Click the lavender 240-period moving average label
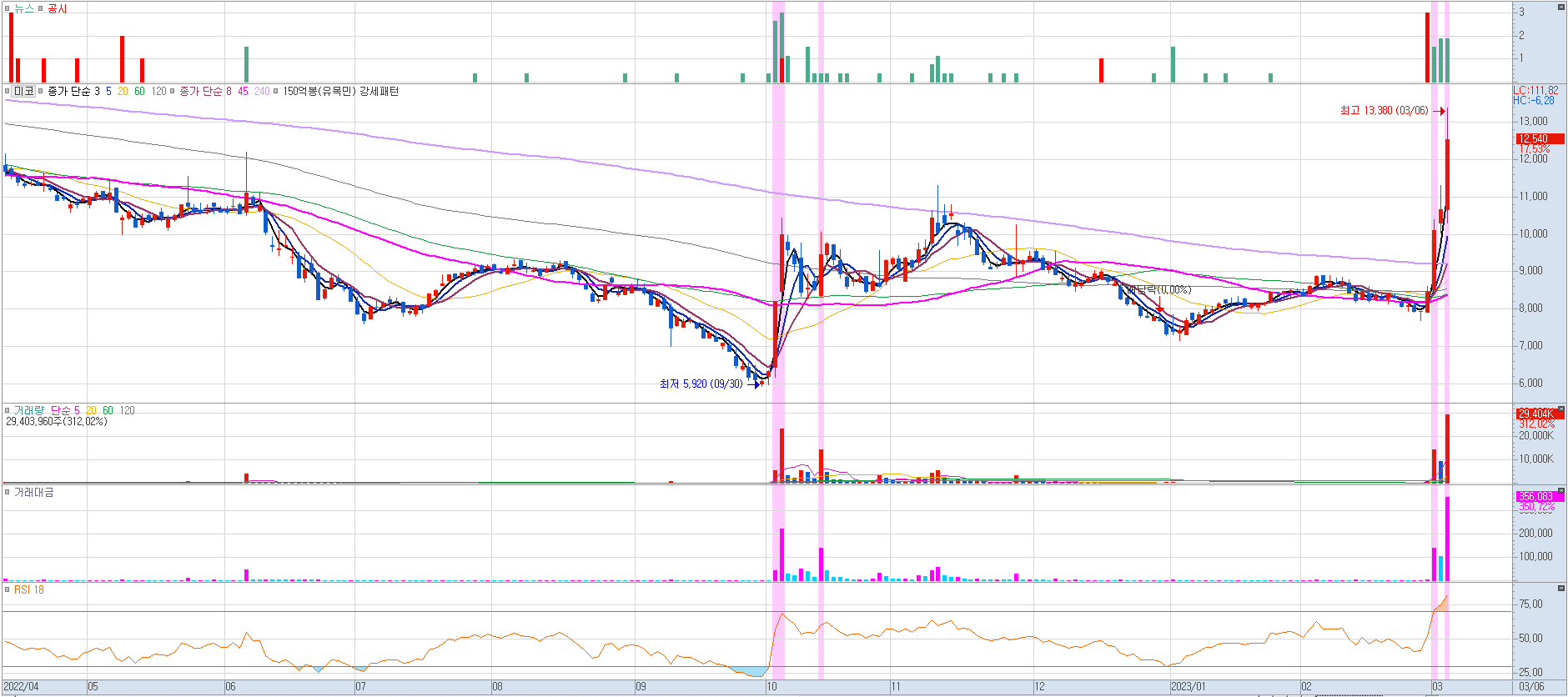This screenshot has height=697, width=1568. 262,91
